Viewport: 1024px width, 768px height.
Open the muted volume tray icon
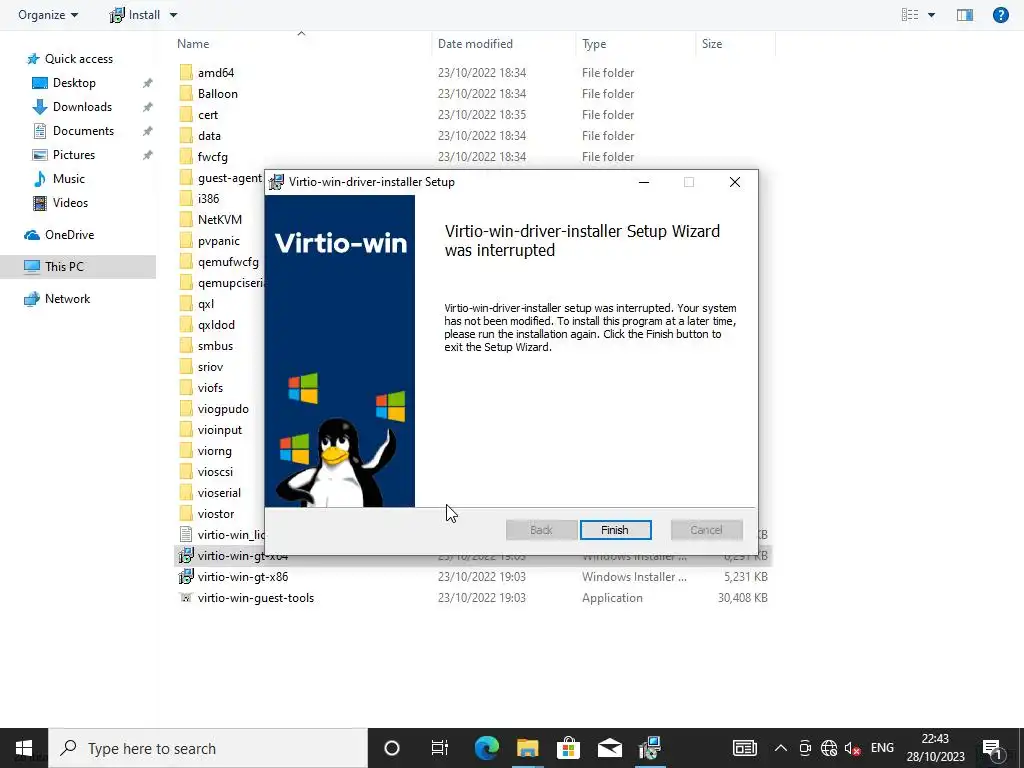coord(852,748)
